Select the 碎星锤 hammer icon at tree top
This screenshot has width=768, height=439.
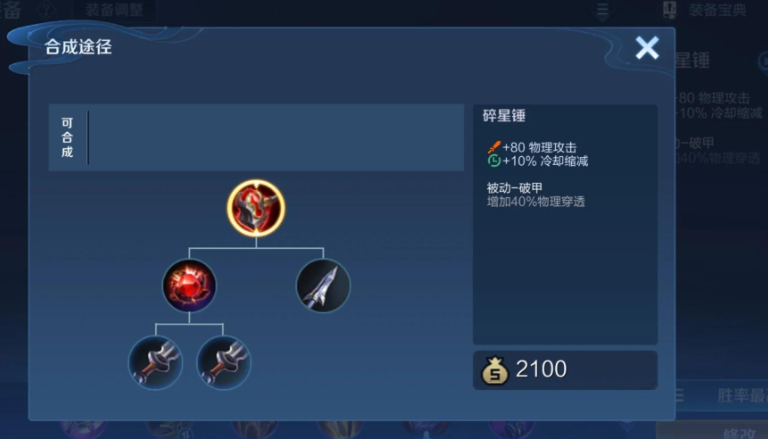pos(256,208)
